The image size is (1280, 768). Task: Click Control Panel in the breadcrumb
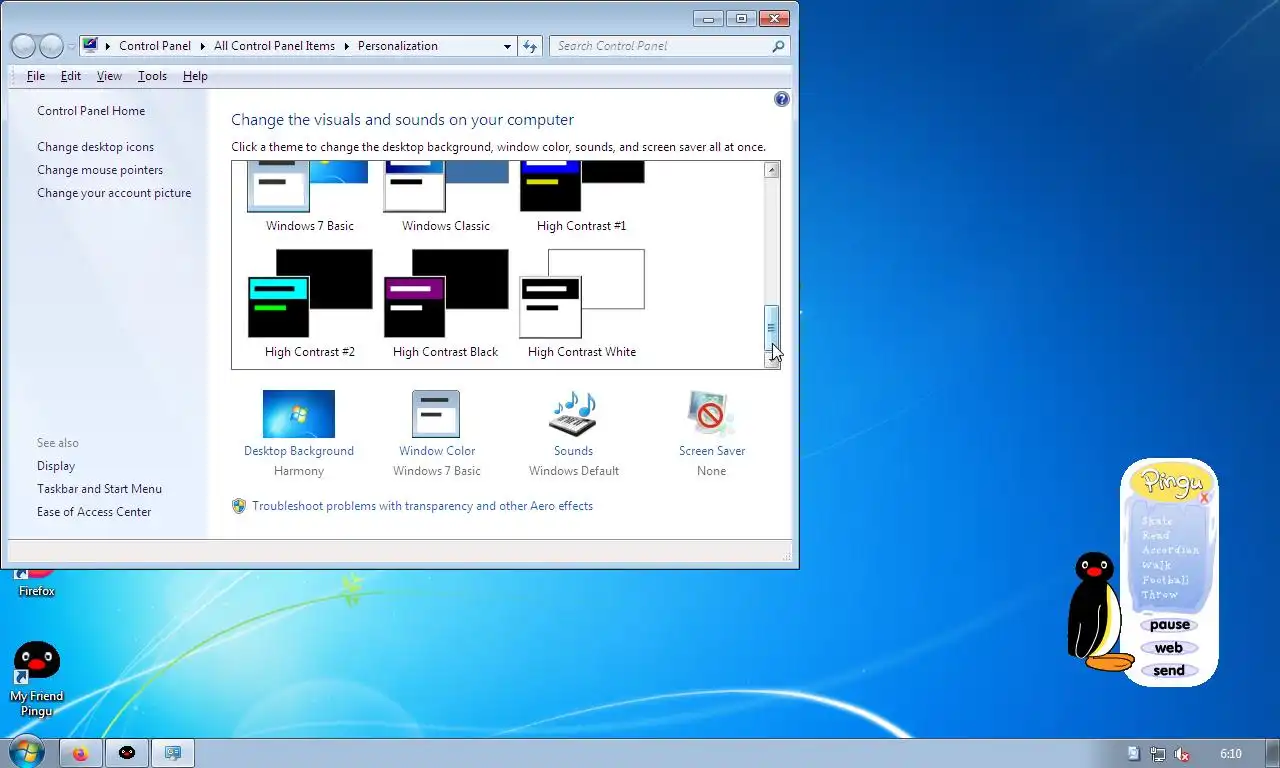[155, 46]
